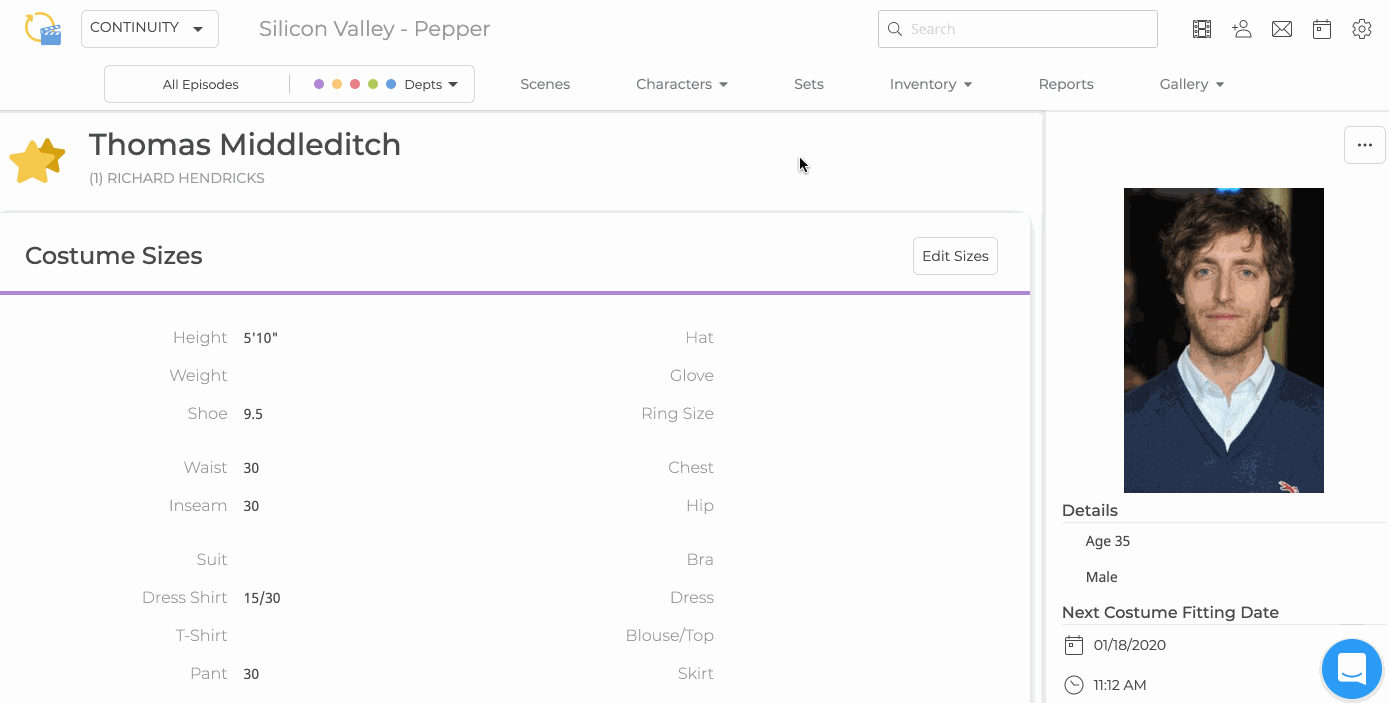Open the chat support bubble
This screenshot has height=703, width=1389.
[x=1352, y=668]
